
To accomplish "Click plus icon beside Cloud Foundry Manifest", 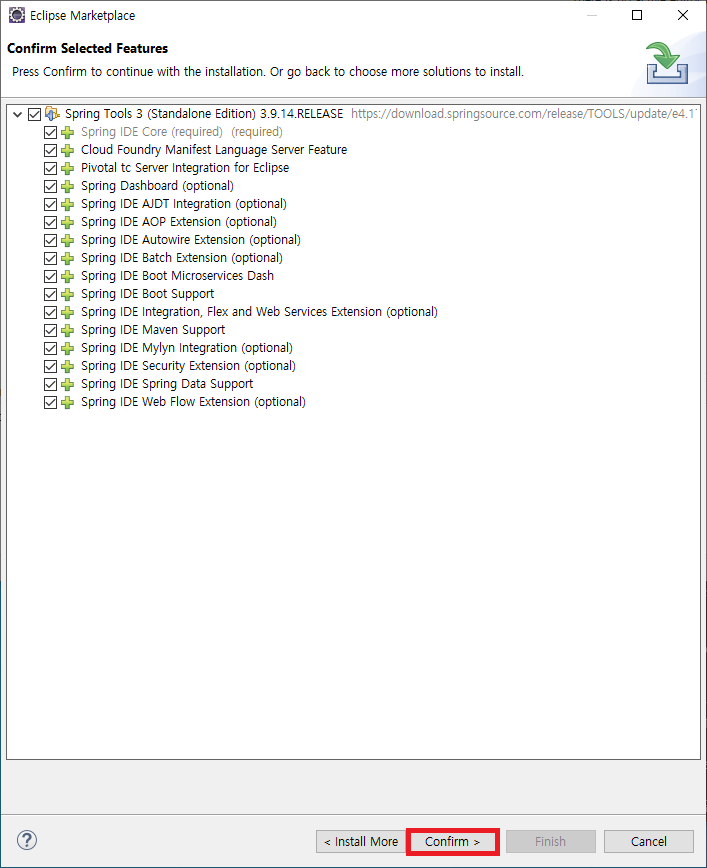I will click(x=68, y=151).
